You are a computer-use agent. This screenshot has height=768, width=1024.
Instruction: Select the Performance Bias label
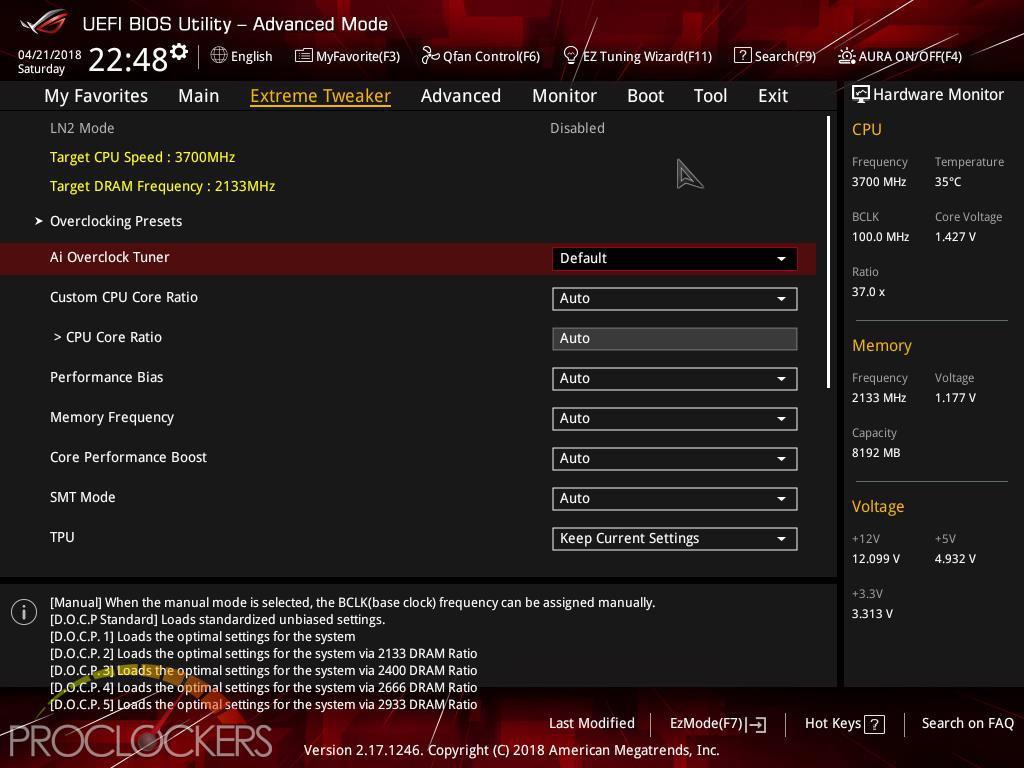[106, 377]
